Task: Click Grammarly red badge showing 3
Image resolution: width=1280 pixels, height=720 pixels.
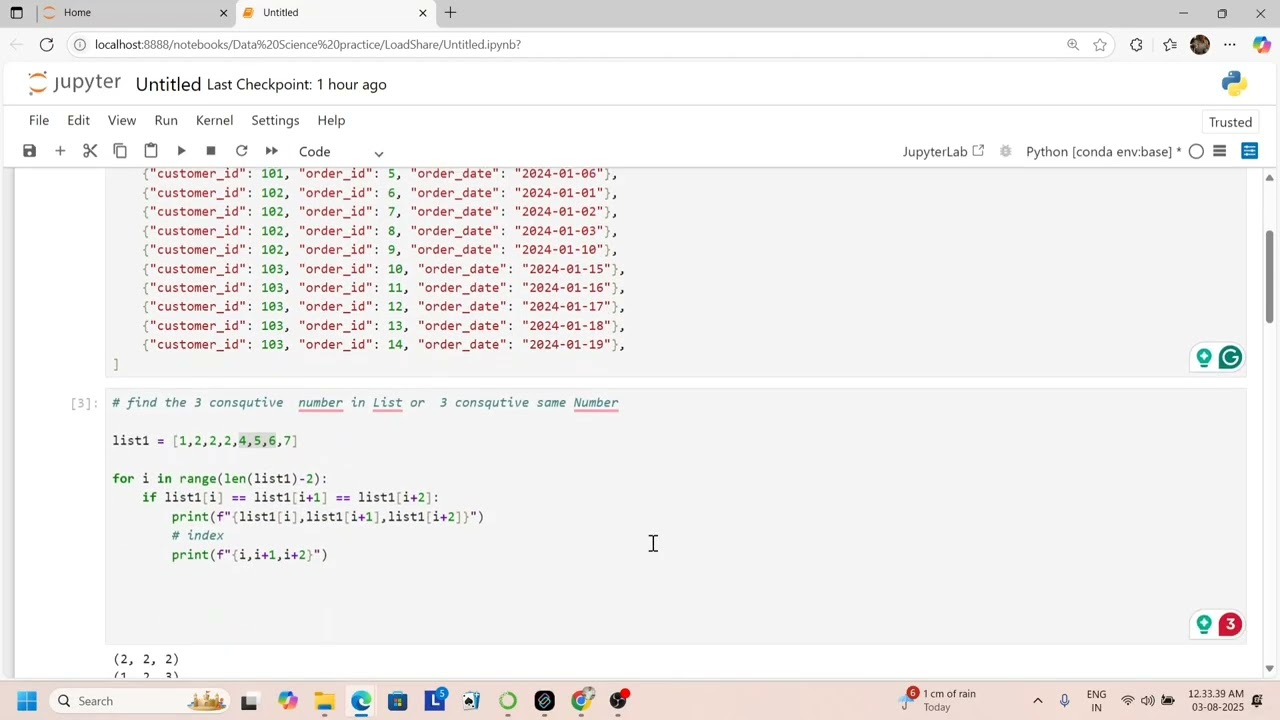Action: [1230, 625]
